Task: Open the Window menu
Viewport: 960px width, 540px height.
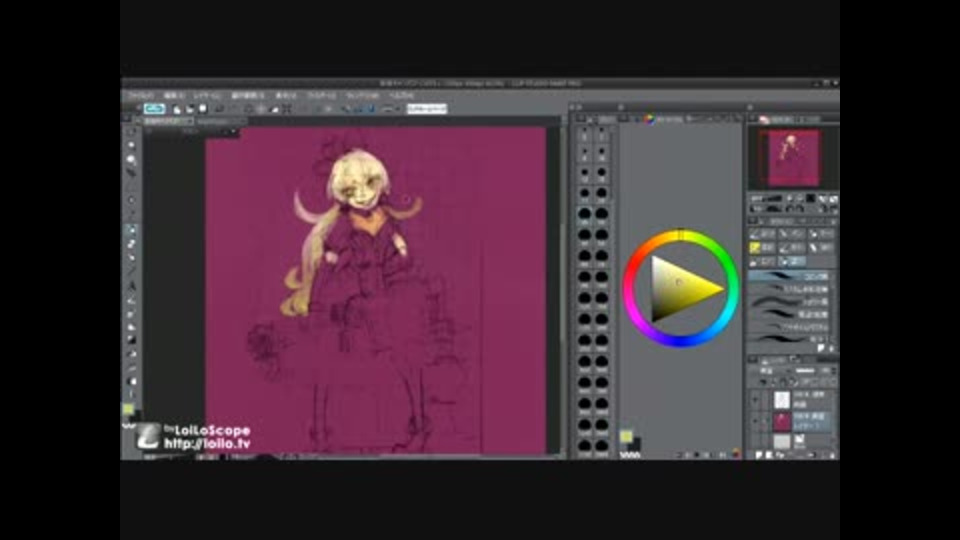Action: (362, 96)
